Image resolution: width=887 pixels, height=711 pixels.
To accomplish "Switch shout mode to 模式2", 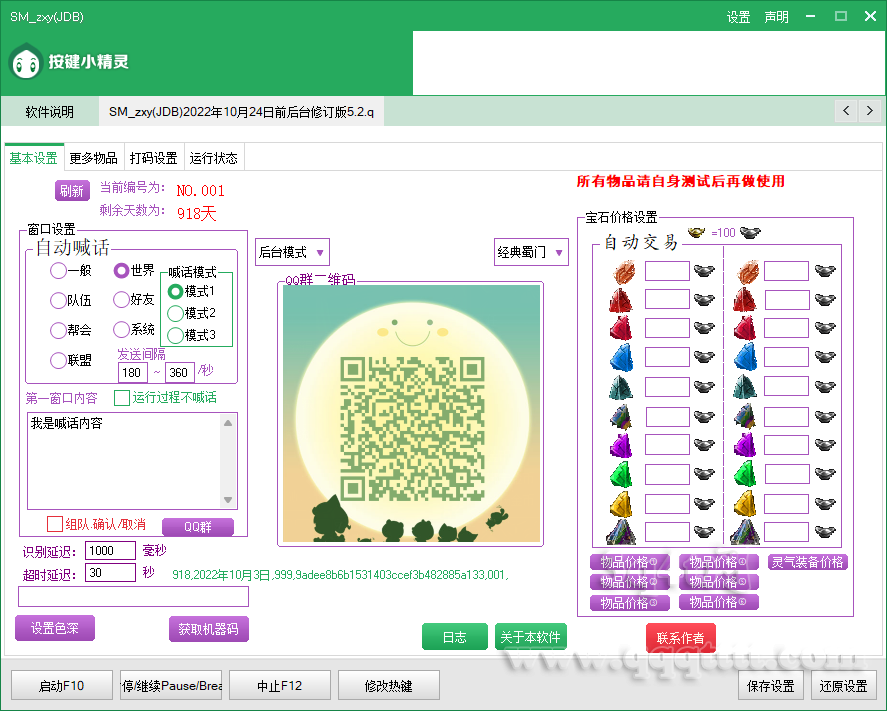I will click(175, 313).
